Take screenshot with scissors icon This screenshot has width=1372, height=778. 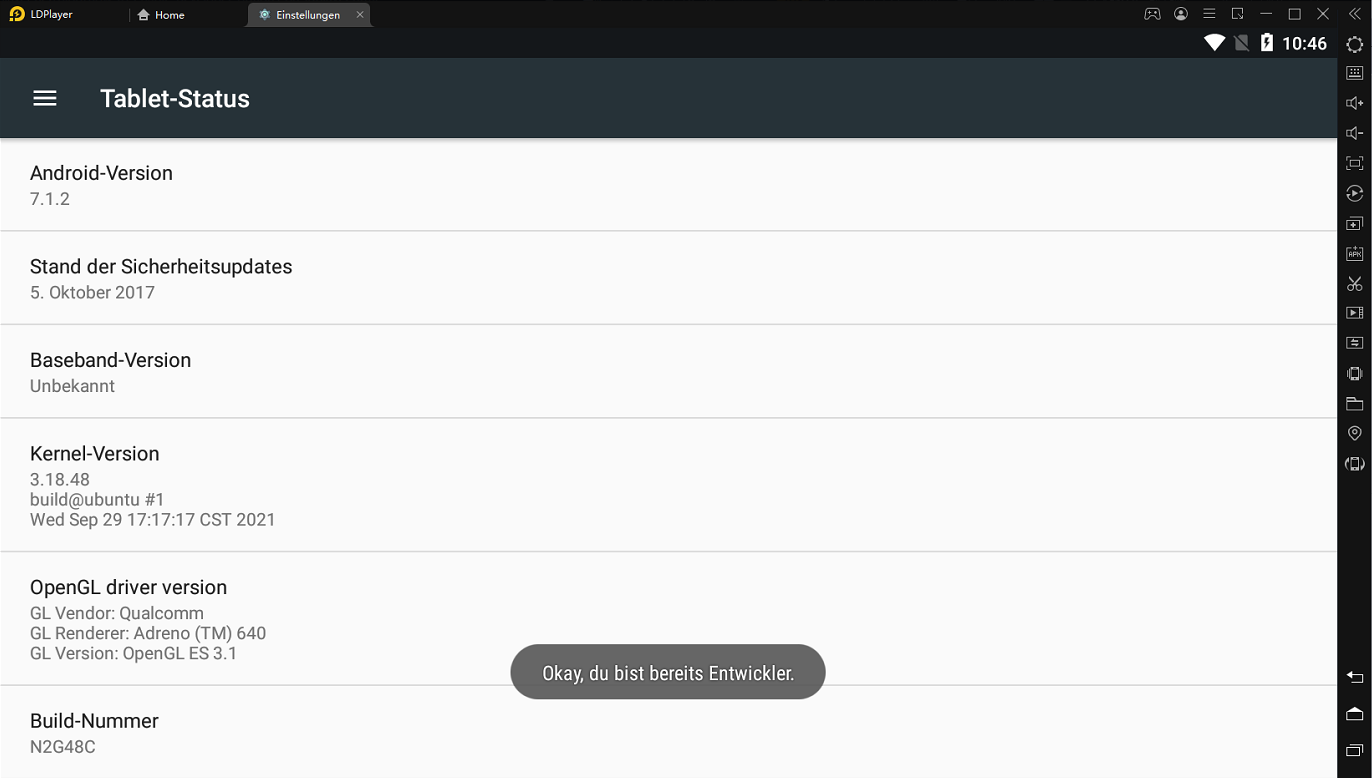[x=1354, y=283]
